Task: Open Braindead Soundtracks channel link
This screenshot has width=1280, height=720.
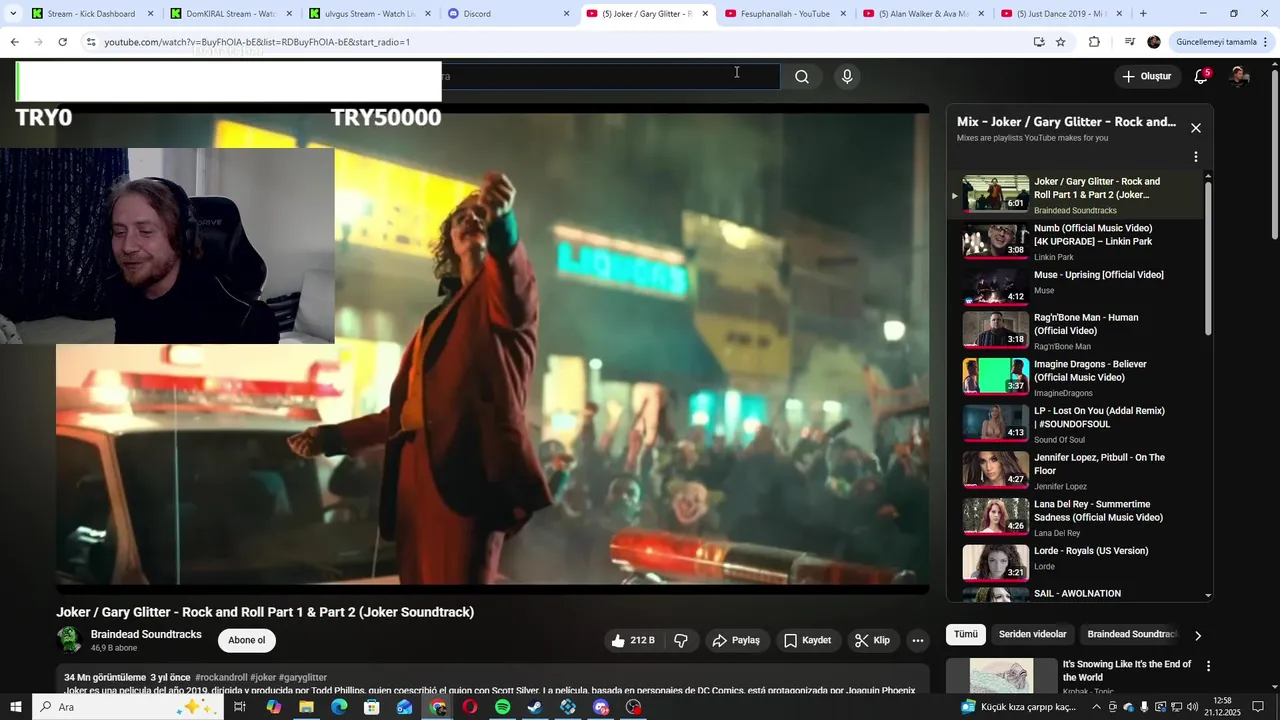Action: click(x=146, y=635)
